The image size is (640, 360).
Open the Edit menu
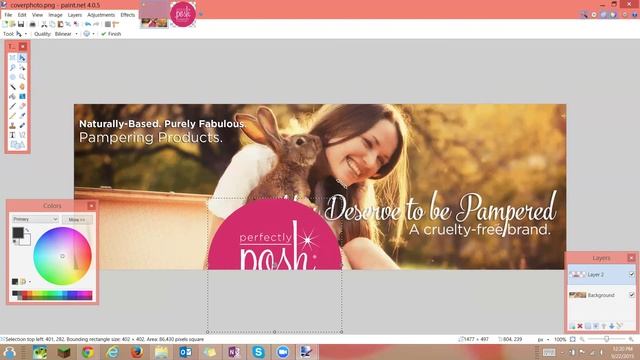tap(22, 15)
